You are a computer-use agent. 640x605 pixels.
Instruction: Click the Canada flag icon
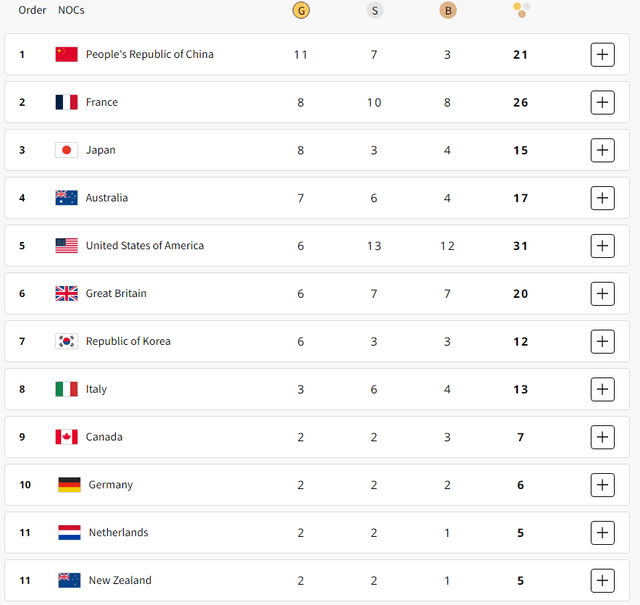click(x=67, y=437)
